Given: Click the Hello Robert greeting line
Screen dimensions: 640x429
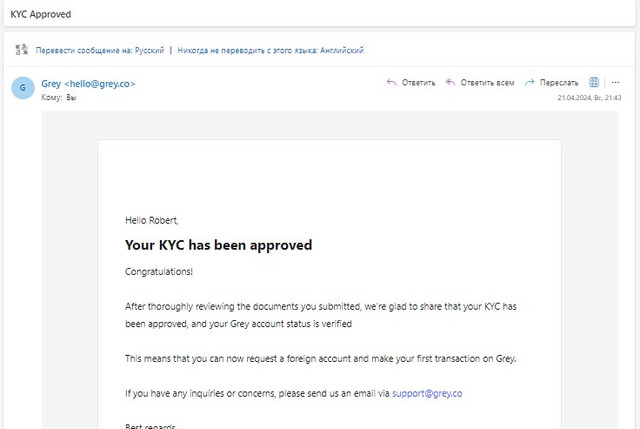Looking at the screenshot, I should (x=152, y=220).
